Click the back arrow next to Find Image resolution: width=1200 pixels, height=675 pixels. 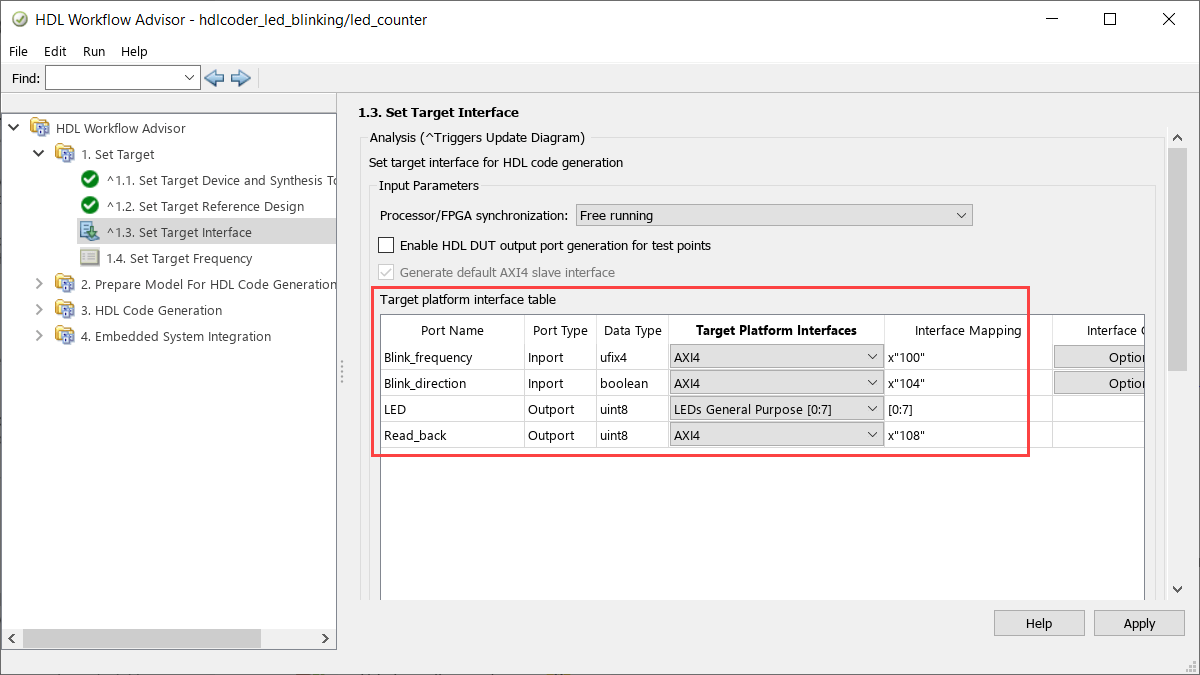(214, 78)
